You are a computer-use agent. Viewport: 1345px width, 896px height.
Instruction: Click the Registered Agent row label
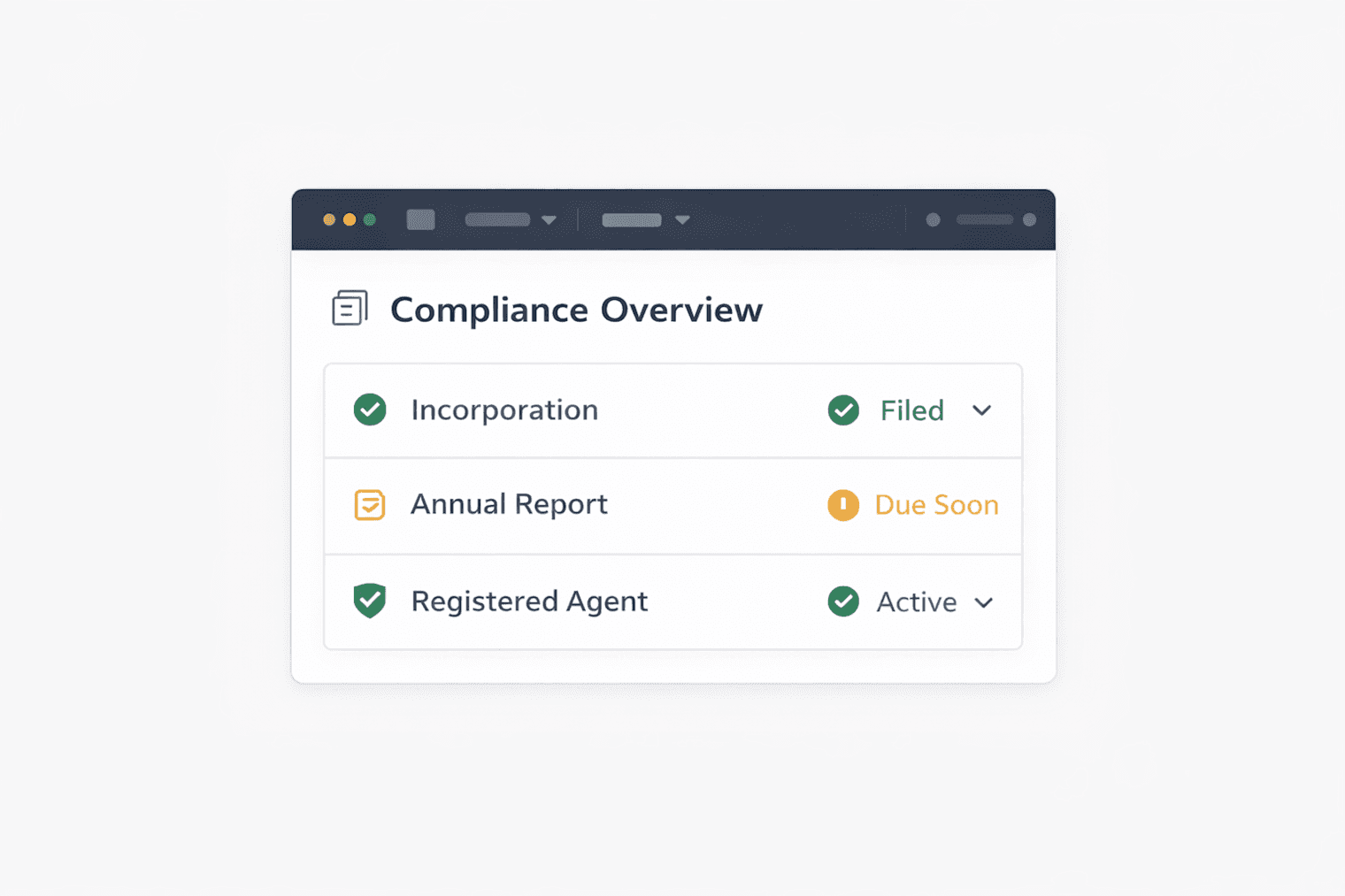(x=529, y=601)
